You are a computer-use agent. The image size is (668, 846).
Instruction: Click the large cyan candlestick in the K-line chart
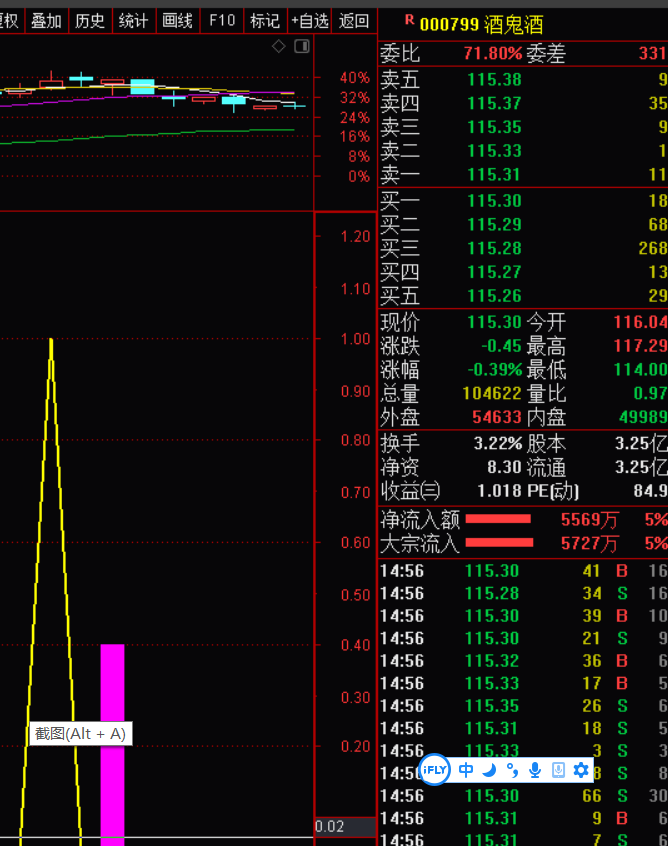pyautogui.click(x=142, y=86)
